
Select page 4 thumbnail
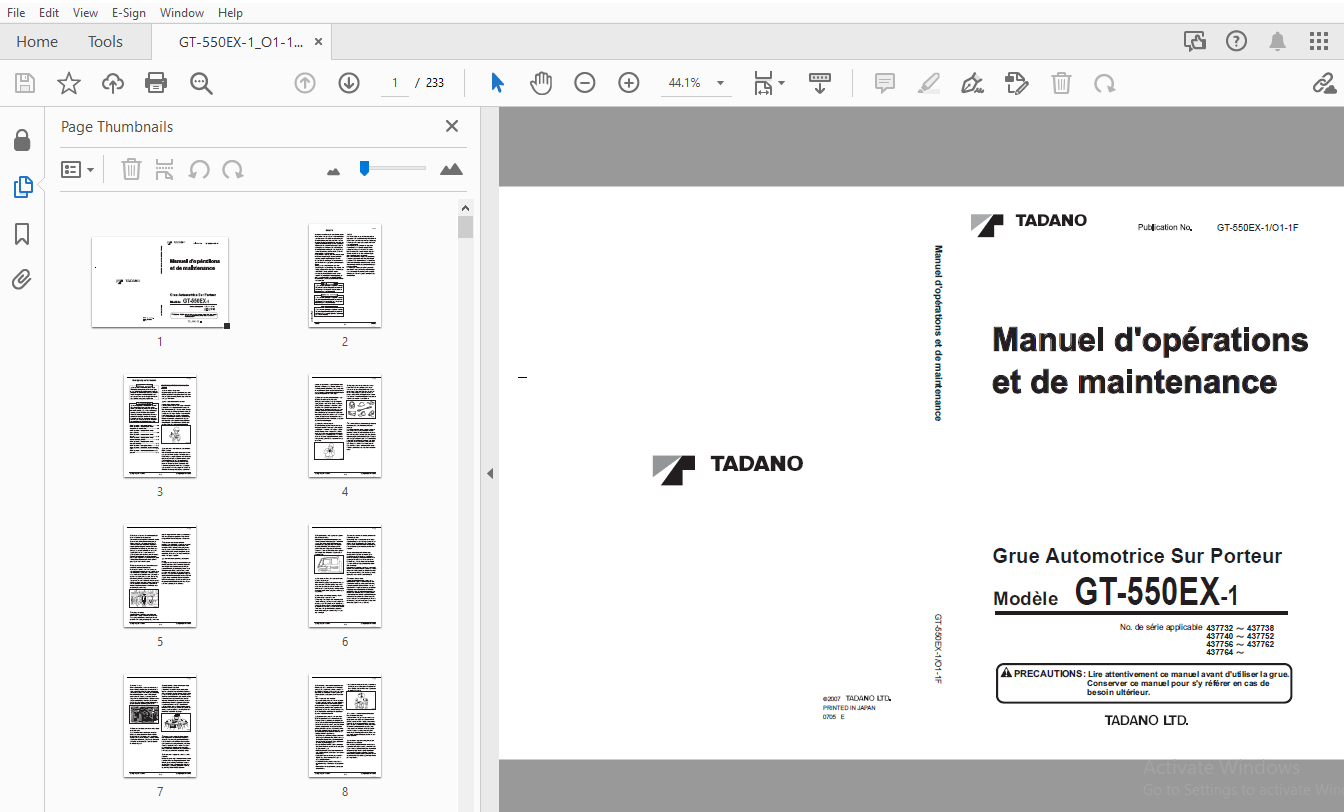tap(345, 427)
